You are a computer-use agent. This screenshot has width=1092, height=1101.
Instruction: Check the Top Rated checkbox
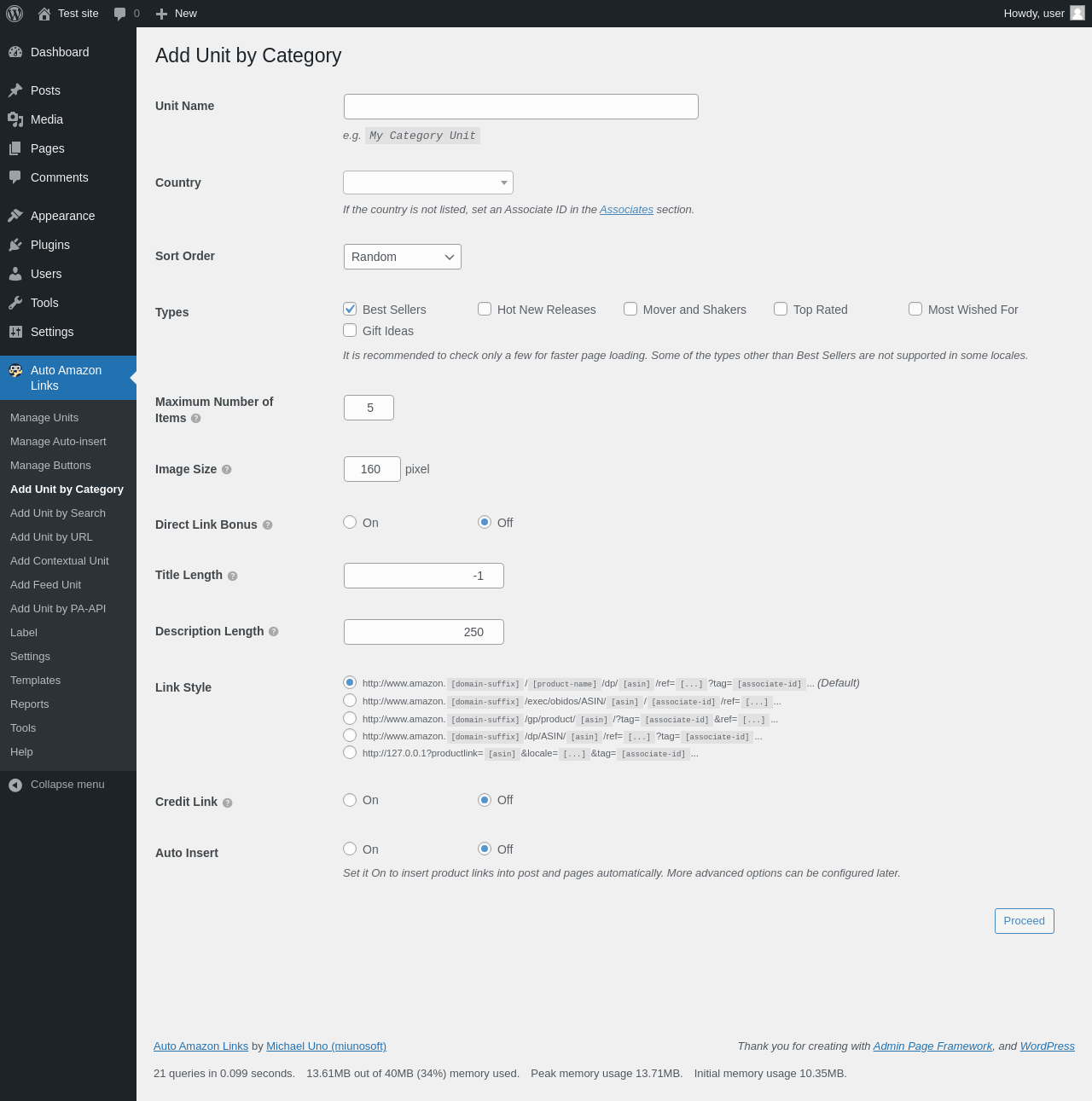tap(781, 309)
